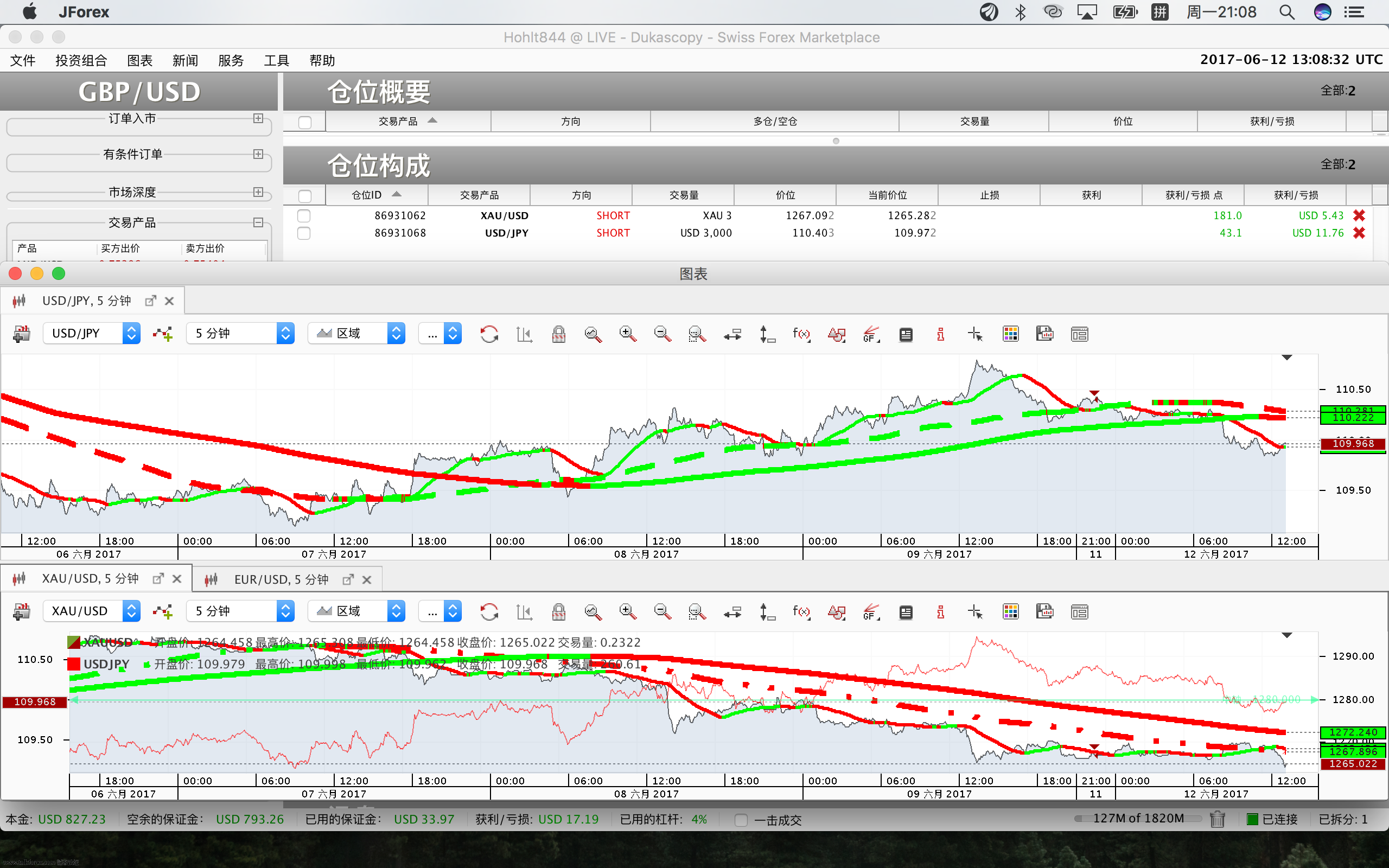The height and width of the screenshot is (868, 1389).
Task: Open the XAU/USD instrument dropdown
Action: (x=92, y=611)
